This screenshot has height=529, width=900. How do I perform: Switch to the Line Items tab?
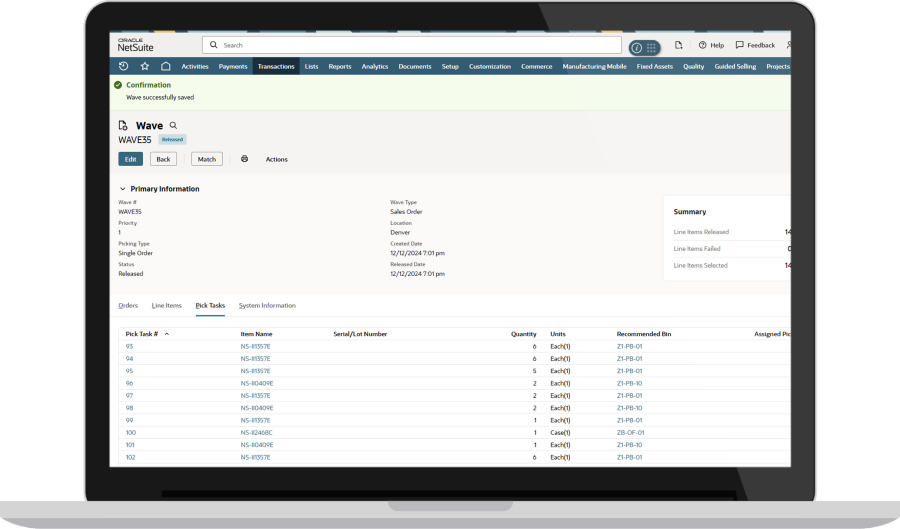pos(166,305)
